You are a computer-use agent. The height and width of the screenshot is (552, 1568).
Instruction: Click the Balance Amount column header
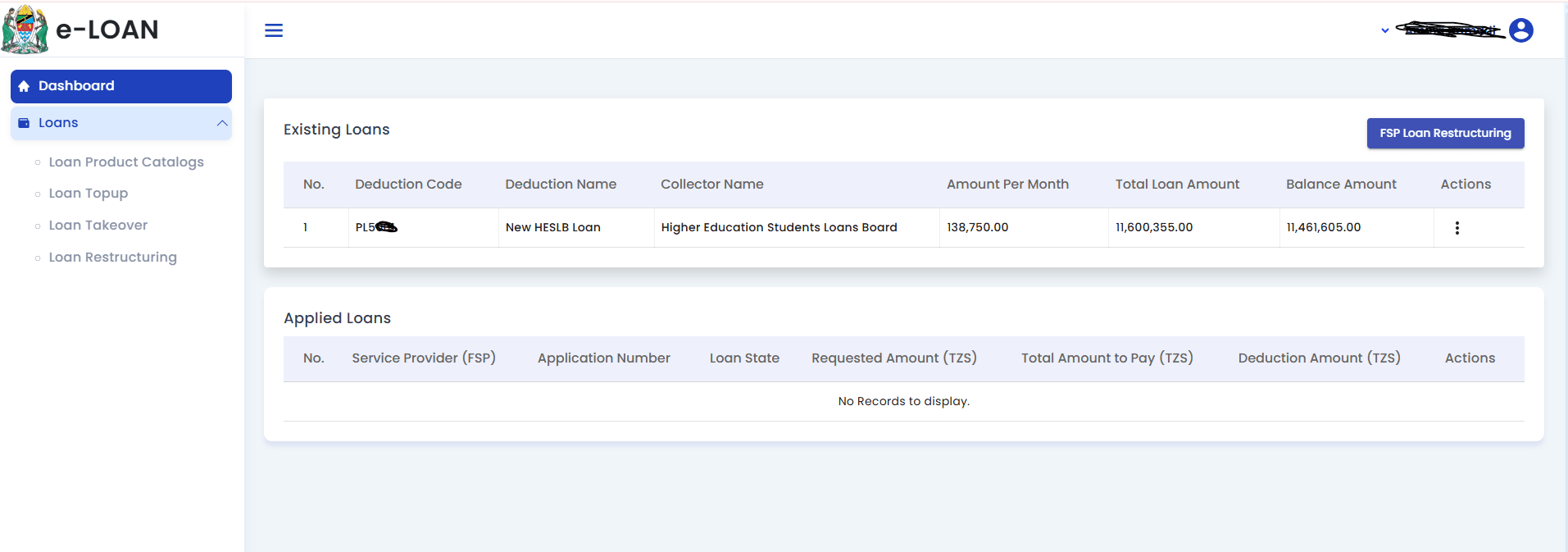[x=1341, y=185]
